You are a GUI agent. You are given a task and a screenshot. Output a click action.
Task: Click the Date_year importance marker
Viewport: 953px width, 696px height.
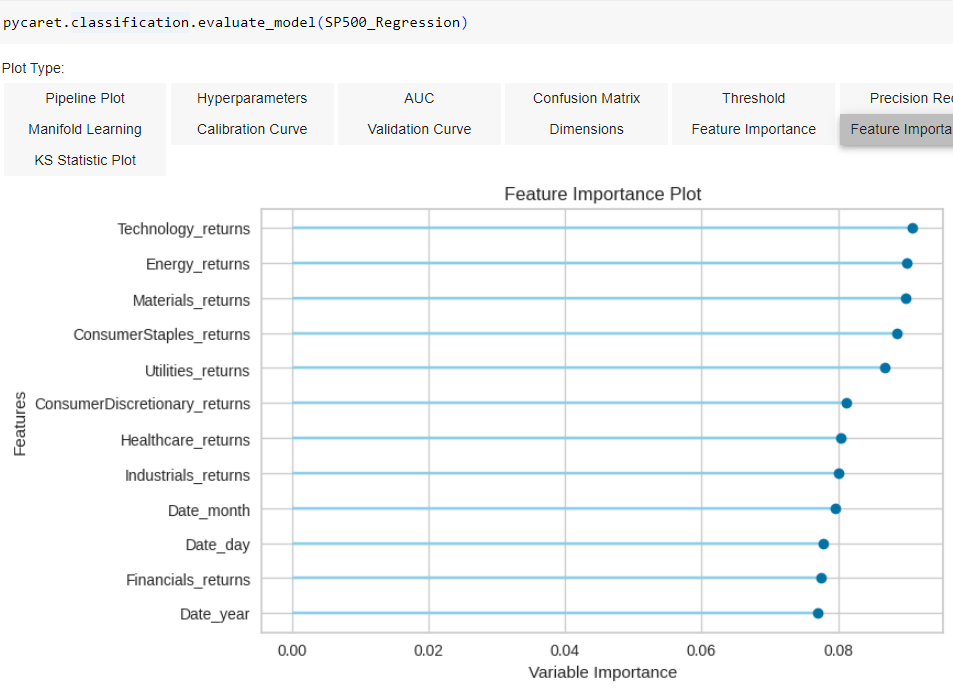(817, 612)
